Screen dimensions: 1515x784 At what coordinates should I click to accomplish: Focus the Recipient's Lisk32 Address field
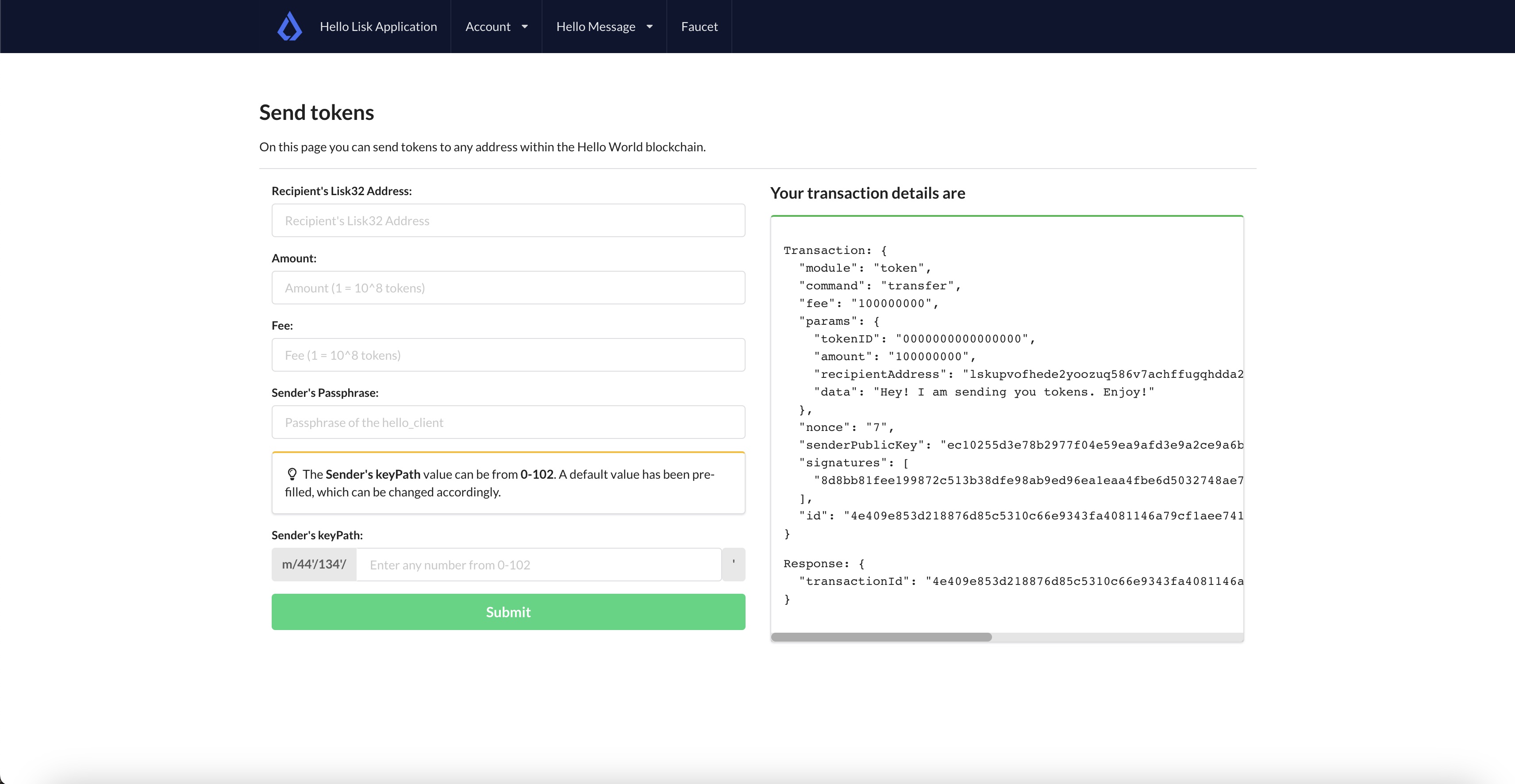[508, 220]
